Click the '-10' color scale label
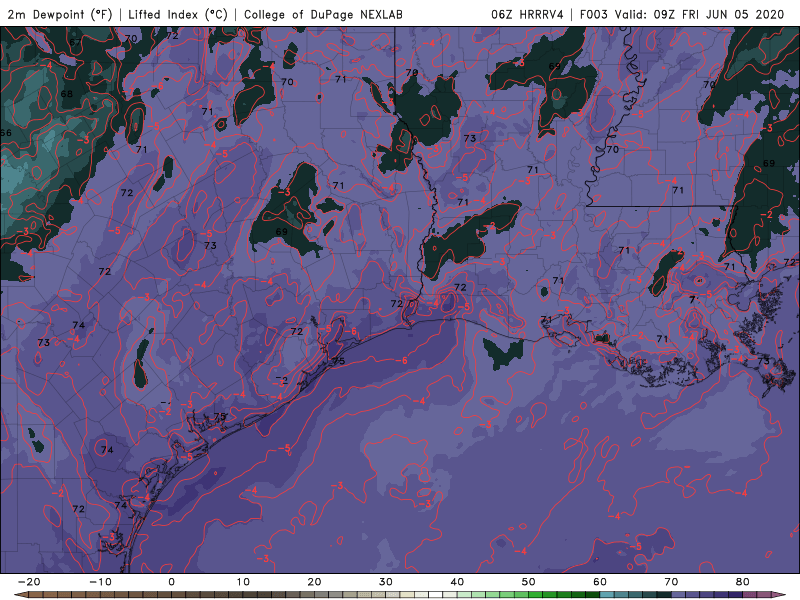The width and height of the screenshot is (800, 600). click(x=100, y=582)
